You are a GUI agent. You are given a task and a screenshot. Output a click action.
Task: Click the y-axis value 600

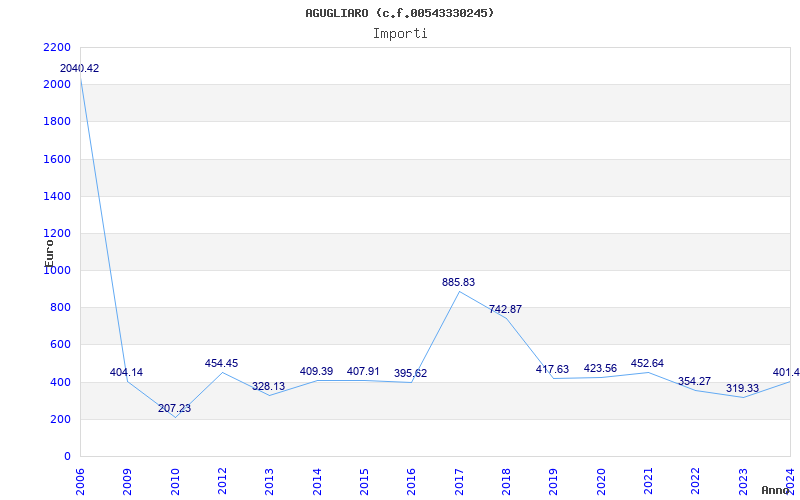click(60, 345)
